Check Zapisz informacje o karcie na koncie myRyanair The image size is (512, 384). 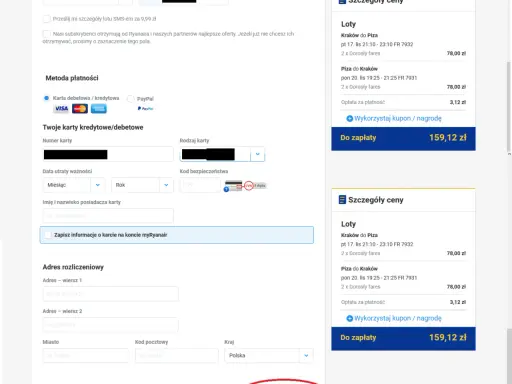coord(48,235)
